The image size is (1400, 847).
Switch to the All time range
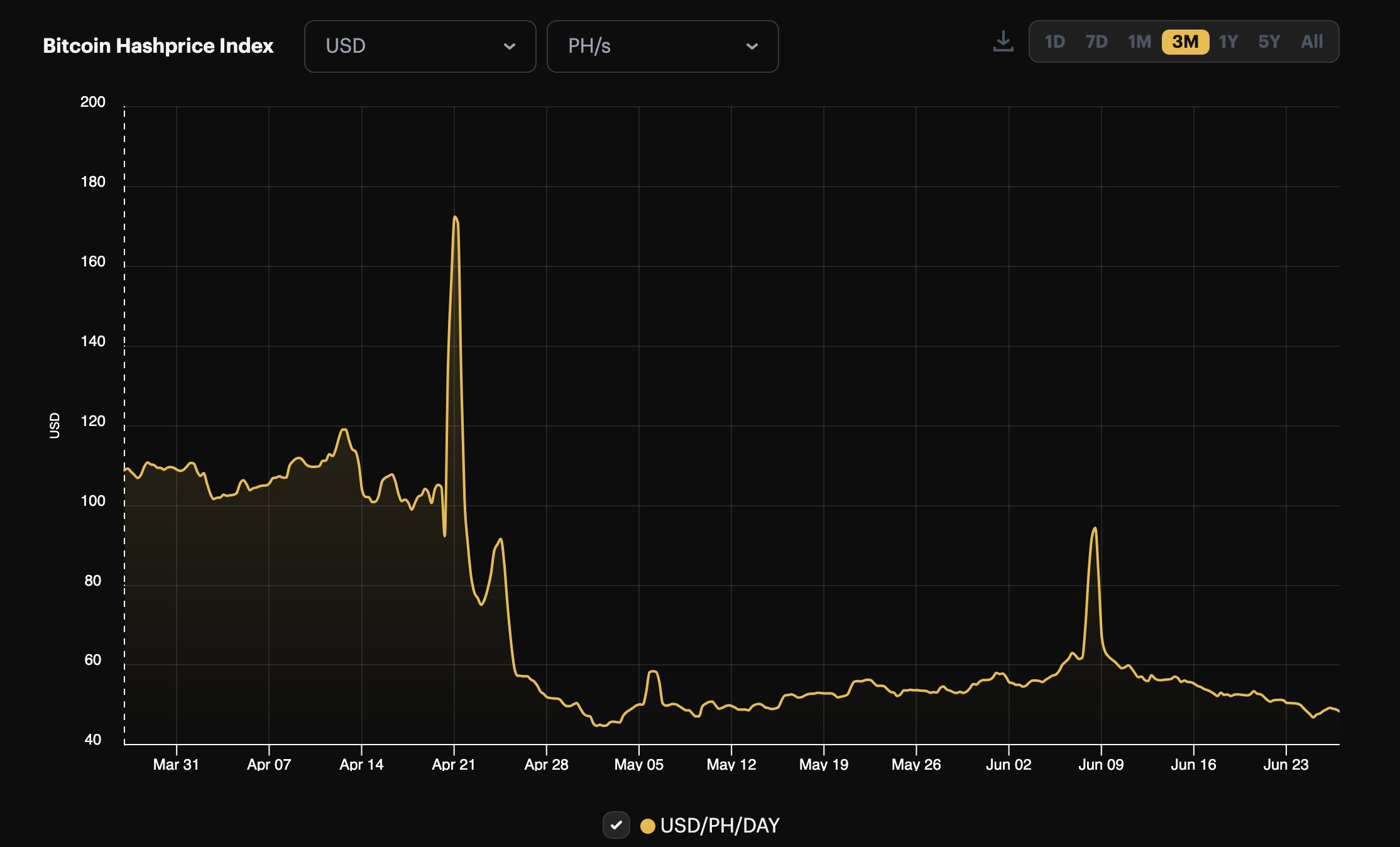tap(1311, 41)
